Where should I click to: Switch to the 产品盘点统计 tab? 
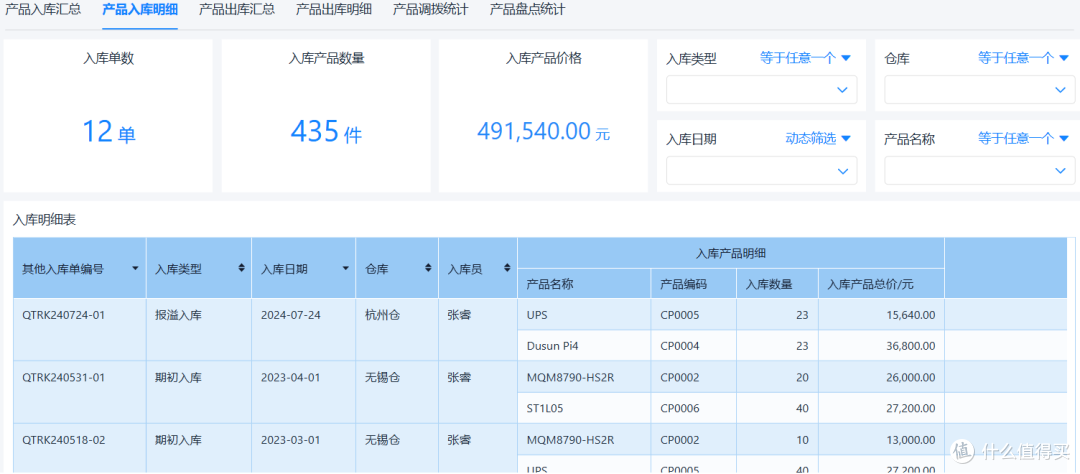coord(528,10)
